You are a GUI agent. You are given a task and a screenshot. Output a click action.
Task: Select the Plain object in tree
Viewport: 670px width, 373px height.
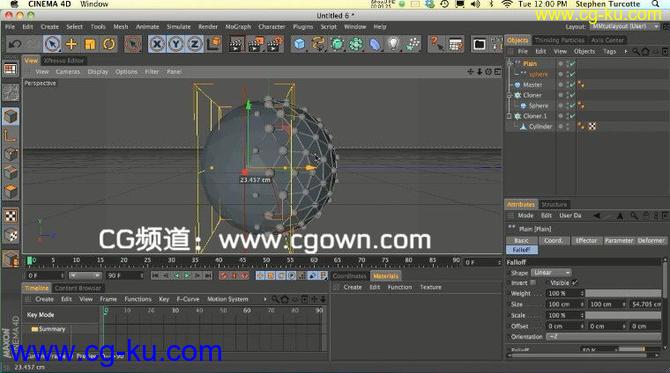point(530,64)
